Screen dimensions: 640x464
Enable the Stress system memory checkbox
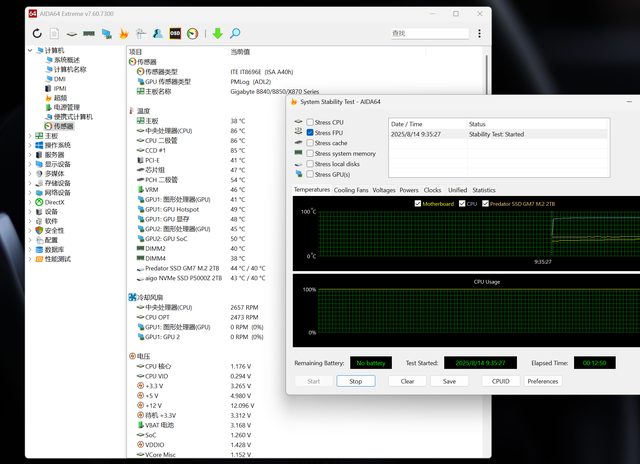pyautogui.click(x=310, y=153)
